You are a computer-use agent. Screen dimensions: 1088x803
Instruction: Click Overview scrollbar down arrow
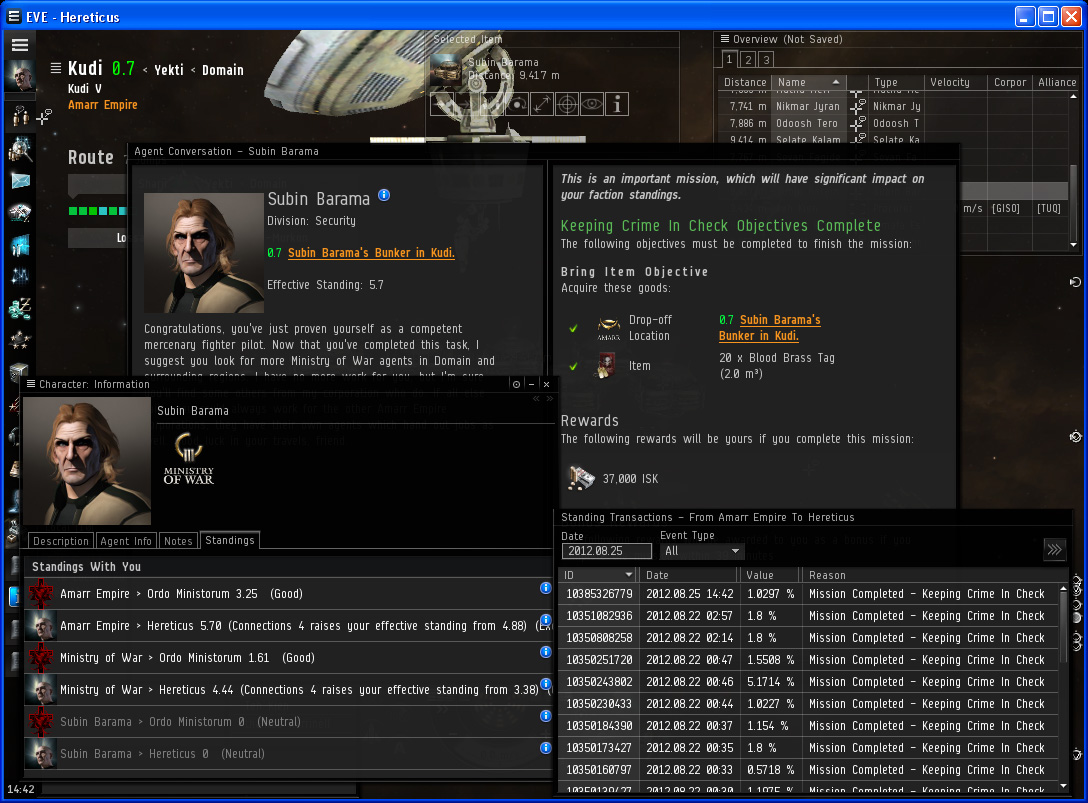click(1073, 244)
